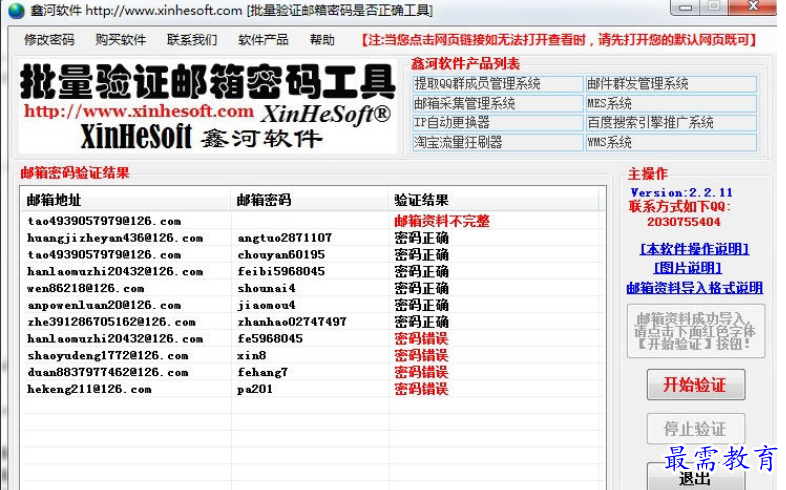Click password cell shounai4
Screen dimensions: 786x490
266,288
